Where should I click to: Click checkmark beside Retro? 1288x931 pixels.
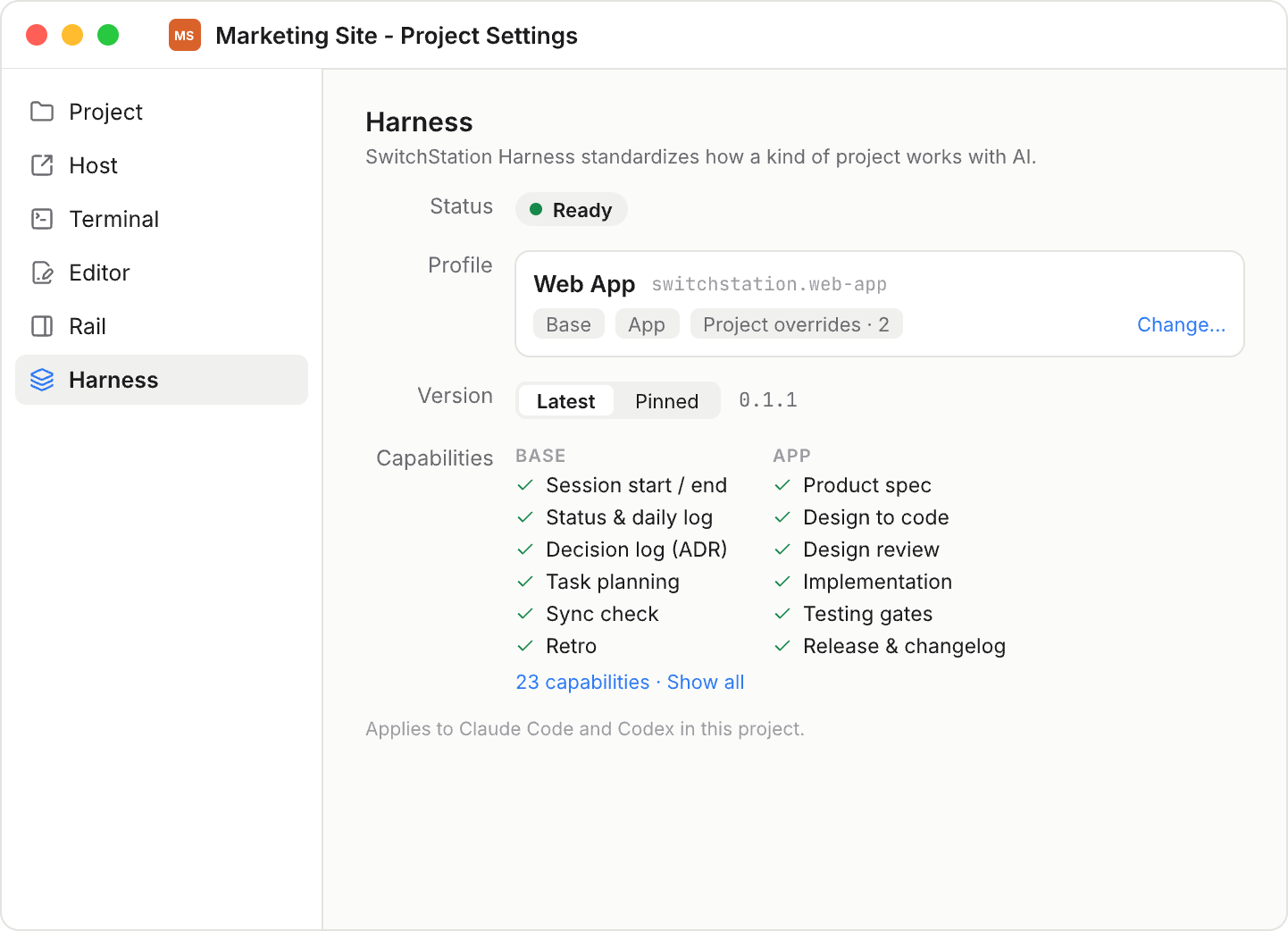point(525,646)
